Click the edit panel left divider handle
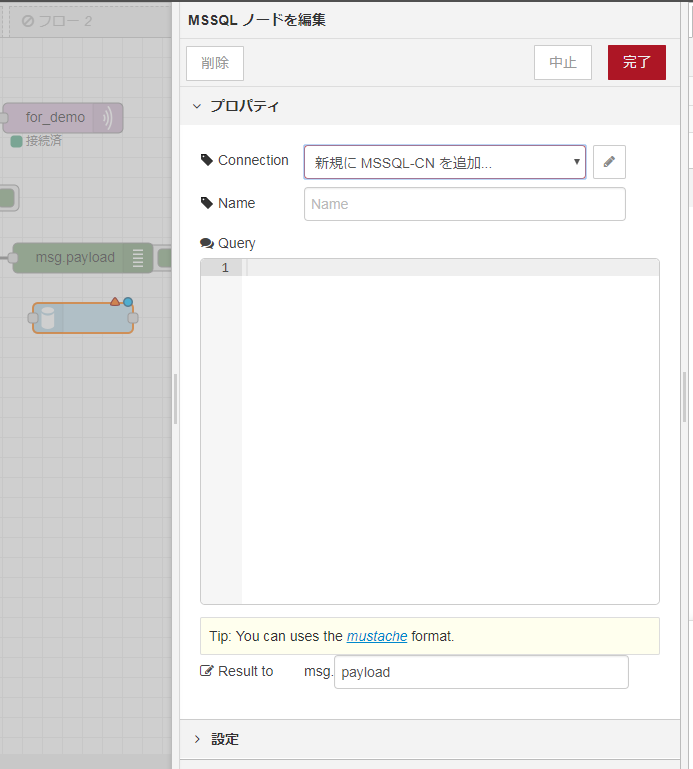Image resolution: width=693 pixels, height=769 pixels. (176, 399)
